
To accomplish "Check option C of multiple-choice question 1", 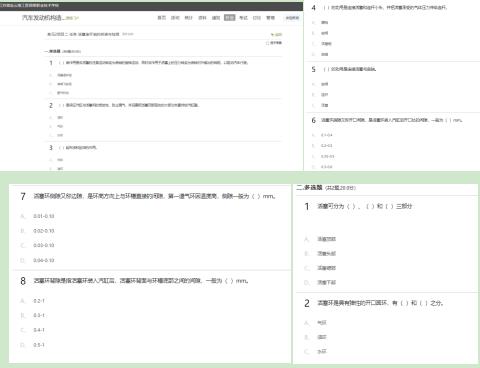I will [x=320, y=268].
